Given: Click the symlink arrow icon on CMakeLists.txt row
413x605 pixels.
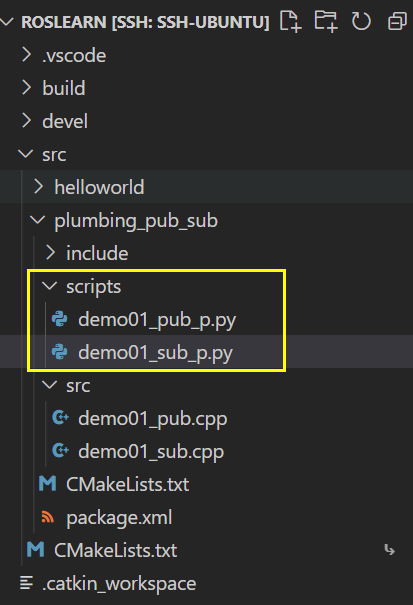Looking at the screenshot, I should click(389, 550).
